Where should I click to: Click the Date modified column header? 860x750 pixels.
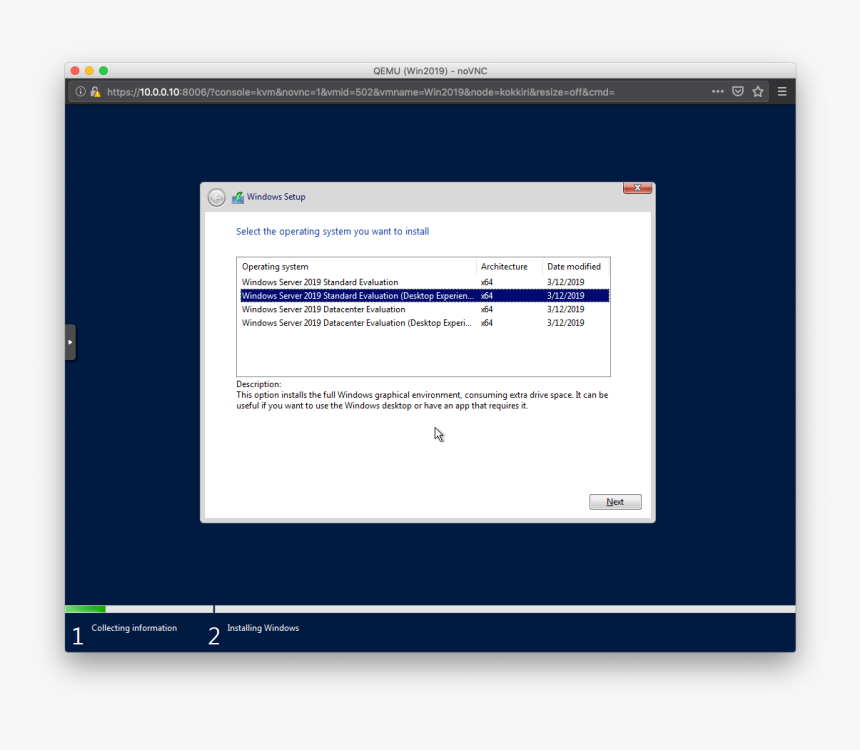click(x=576, y=267)
